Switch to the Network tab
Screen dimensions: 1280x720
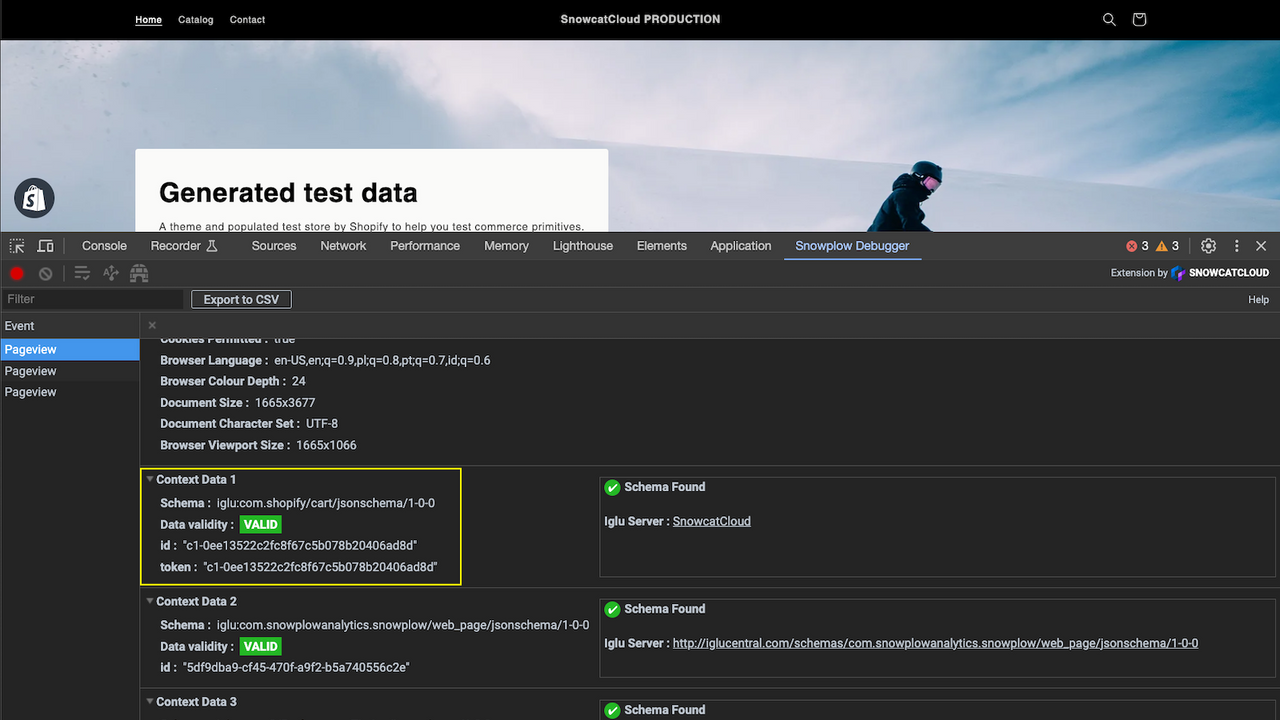click(343, 245)
